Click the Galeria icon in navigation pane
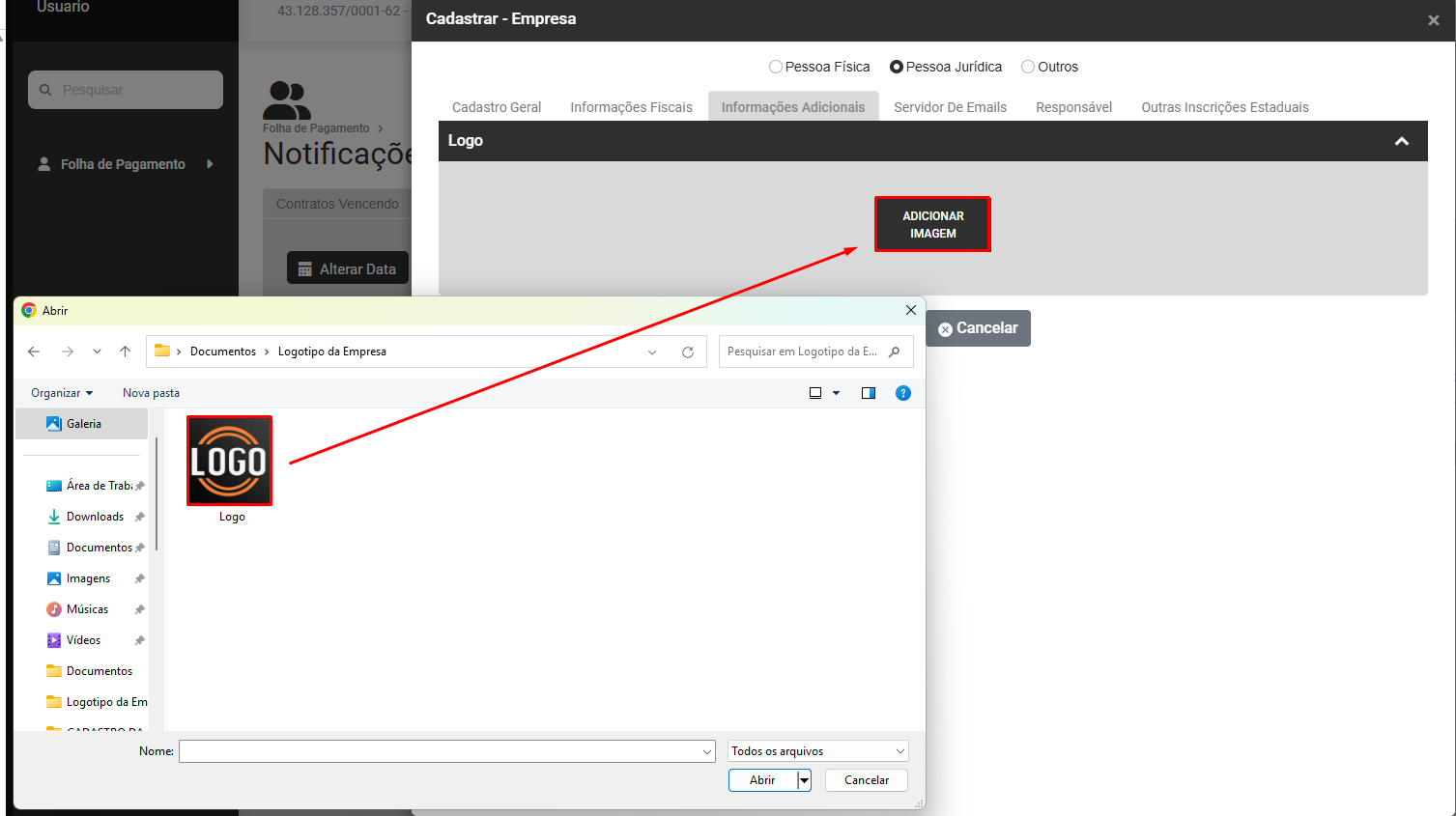1456x816 pixels. (54, 424)
